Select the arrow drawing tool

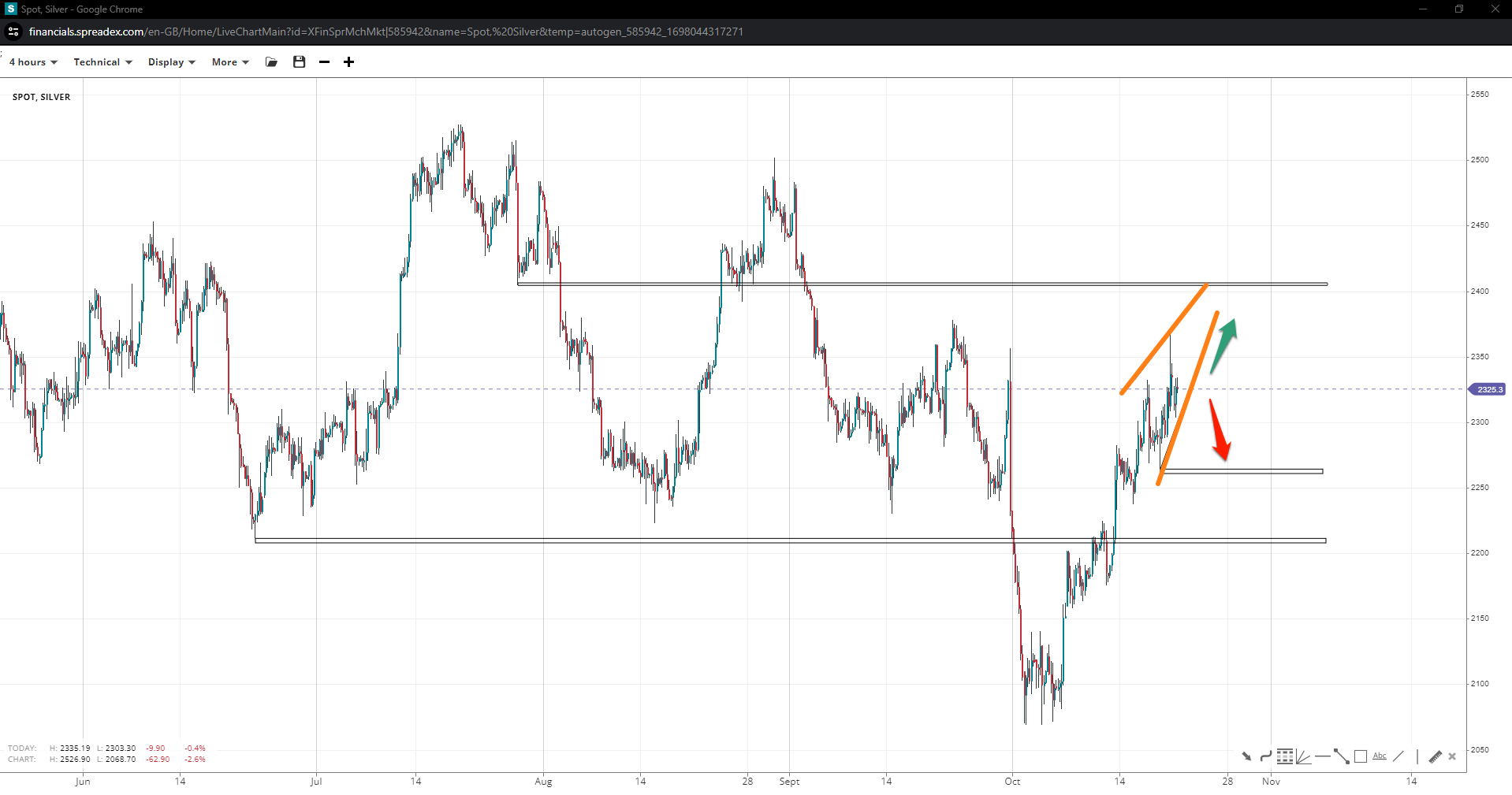pyautogui.click(x=1246, y=756)
